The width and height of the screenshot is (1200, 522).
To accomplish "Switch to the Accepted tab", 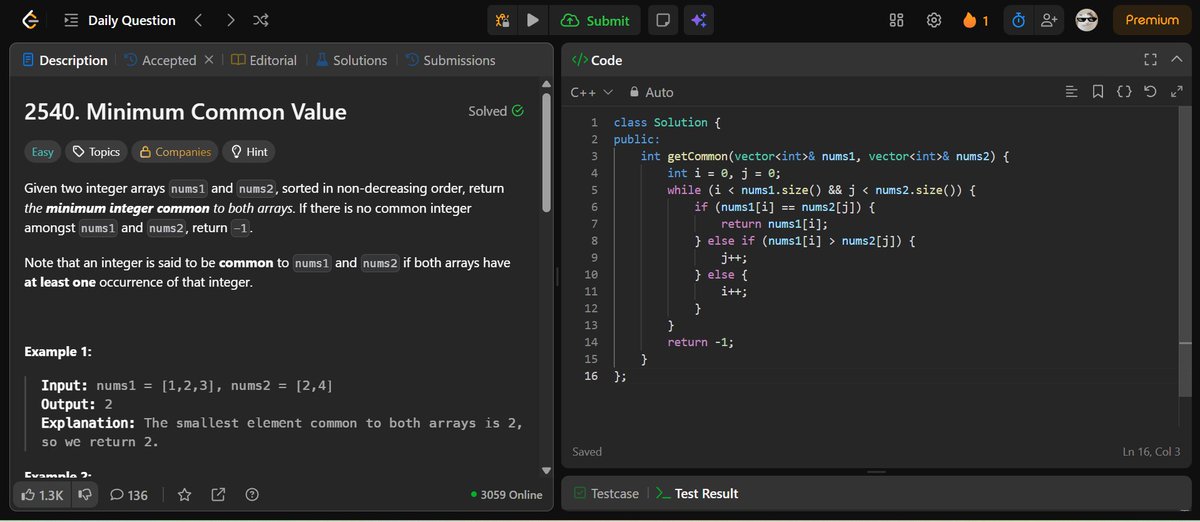I will (160, 60).
